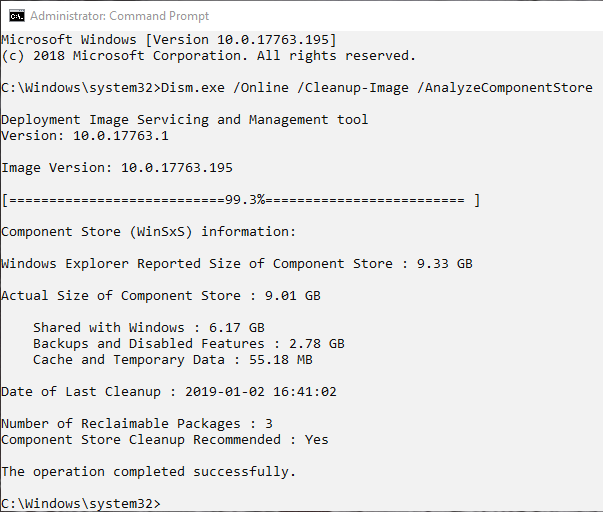Image resolution: width=603 pixels, height=512 pixels.
Task: Click the Dism.exe /Online command line
Action: pyautogui.click(x=297, y=88)
